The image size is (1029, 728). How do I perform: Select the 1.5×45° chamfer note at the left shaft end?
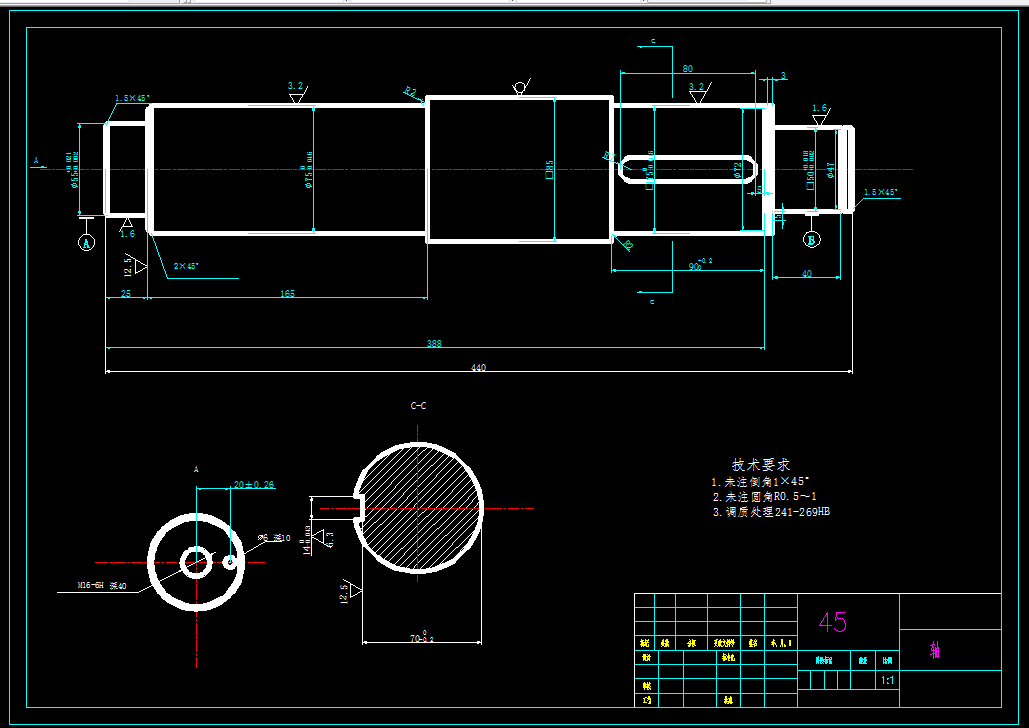(x=132, y=98)
